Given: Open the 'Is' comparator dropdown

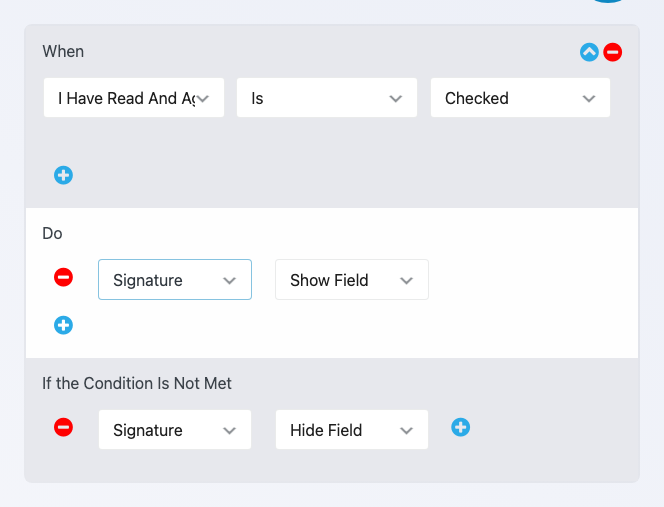Looking at the screenshot, I should click(x=327, y=98).
